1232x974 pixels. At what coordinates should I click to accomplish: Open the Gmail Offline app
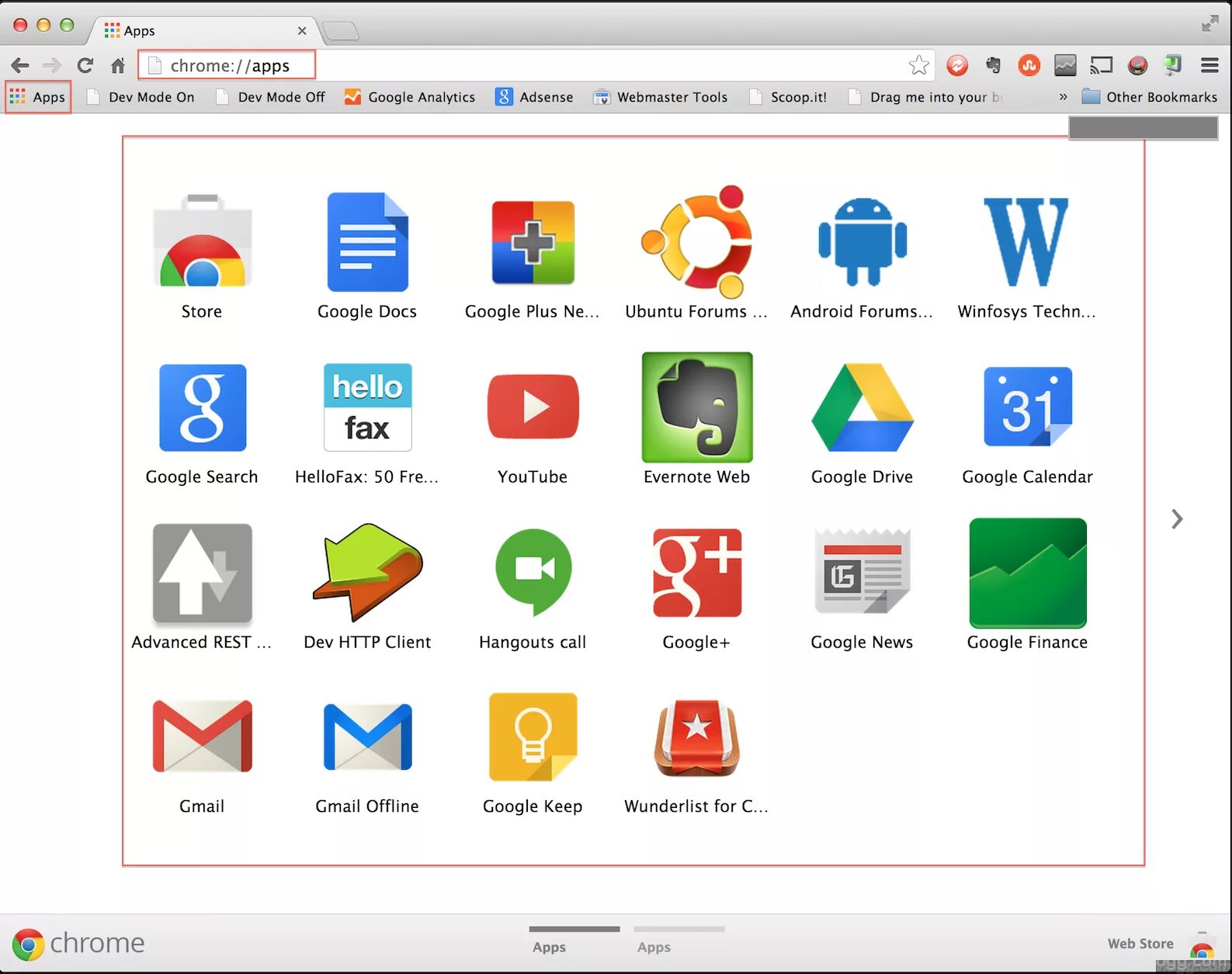pos(367,737)
